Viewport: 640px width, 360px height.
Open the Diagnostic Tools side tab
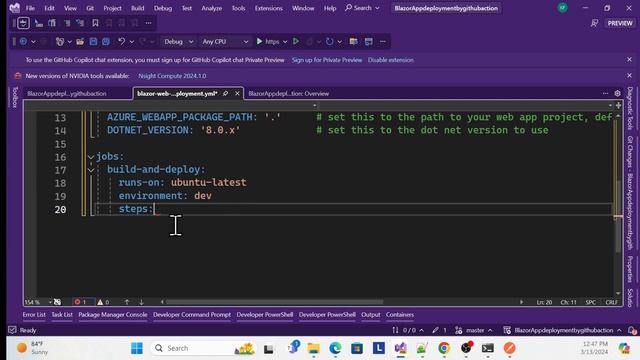pyautogui.click(x=630, y=108)
